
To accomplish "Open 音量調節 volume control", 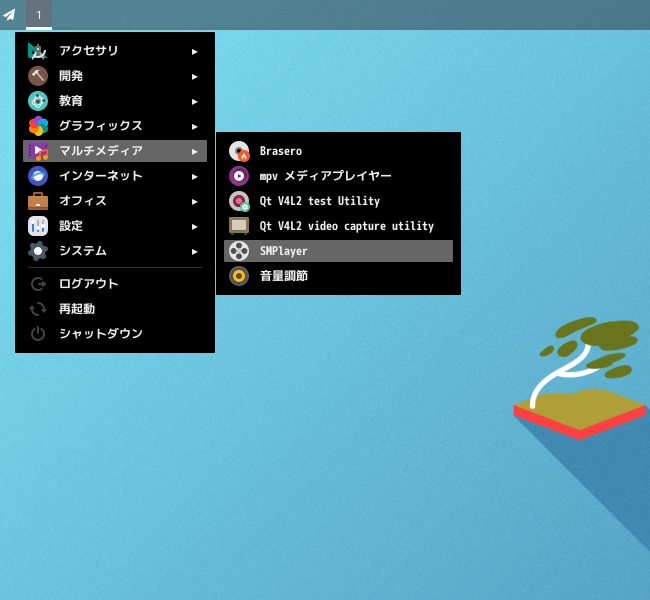I will coord(338,276).
